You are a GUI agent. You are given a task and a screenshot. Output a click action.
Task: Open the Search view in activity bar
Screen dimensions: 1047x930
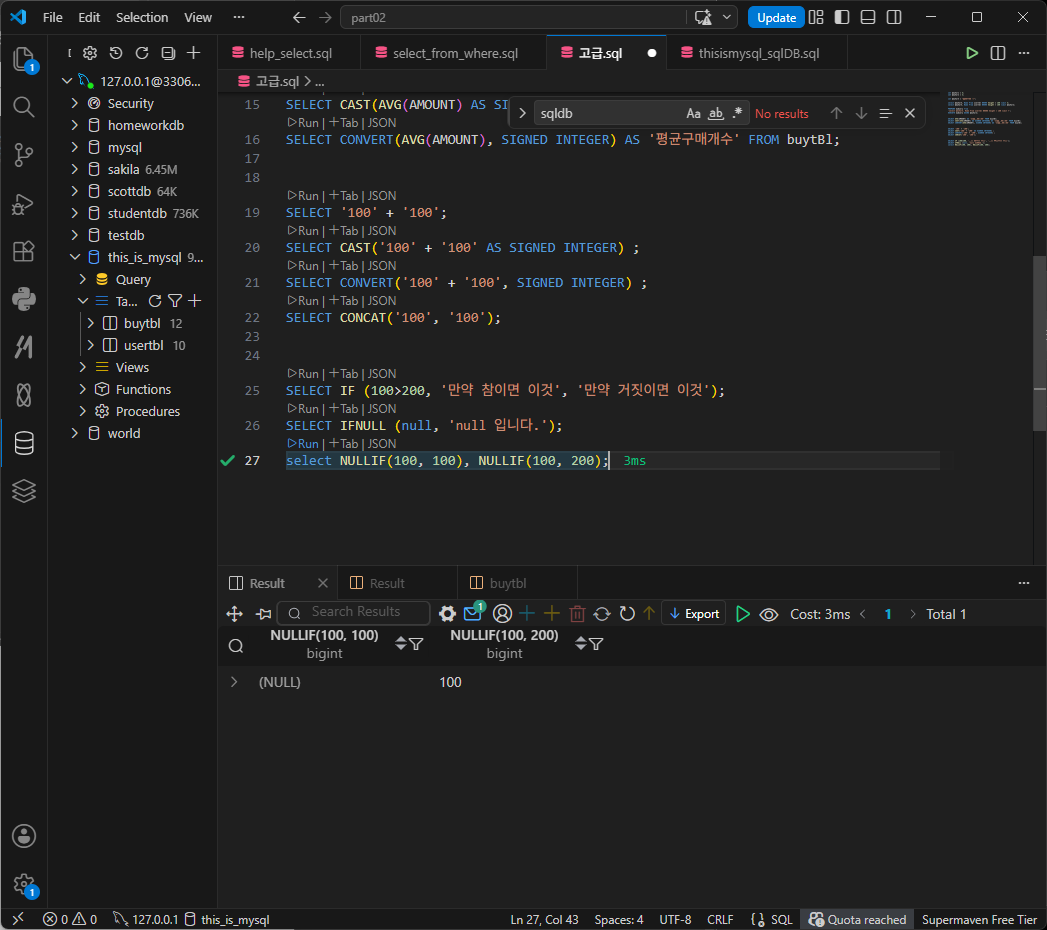(24, 106)
